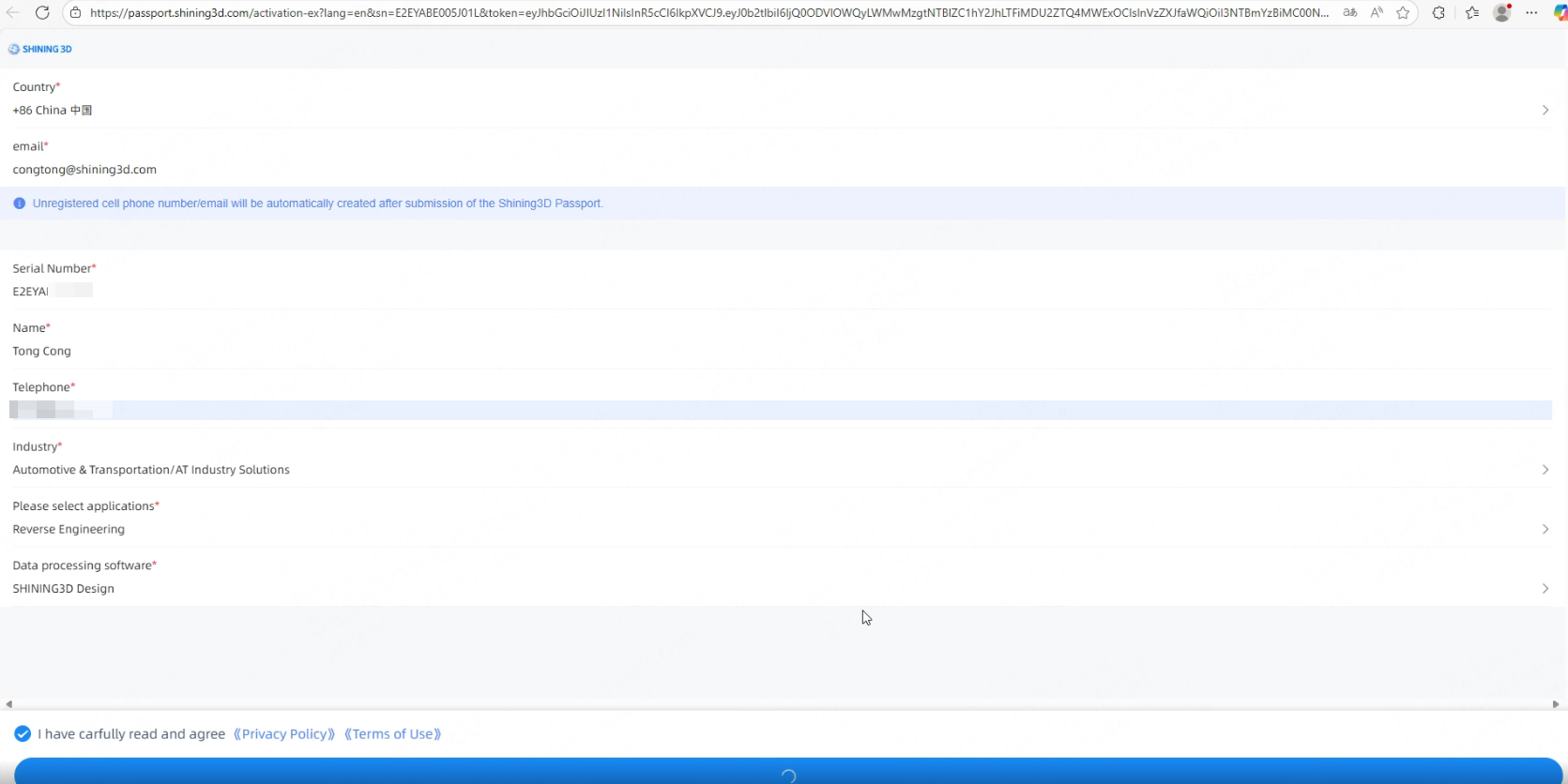Click the browser back arrow
The width and height of the screenshot is (1568, 784).
coord(13,13)
